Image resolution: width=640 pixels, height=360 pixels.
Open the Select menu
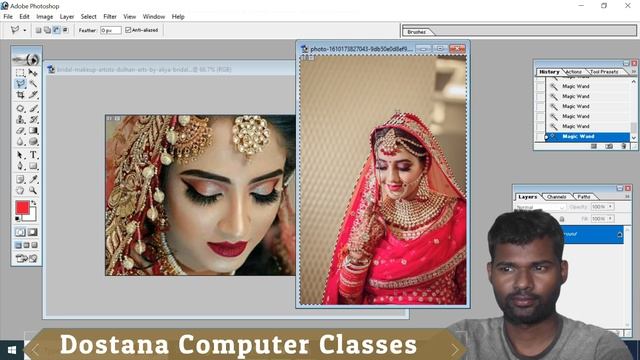(88, 17)
